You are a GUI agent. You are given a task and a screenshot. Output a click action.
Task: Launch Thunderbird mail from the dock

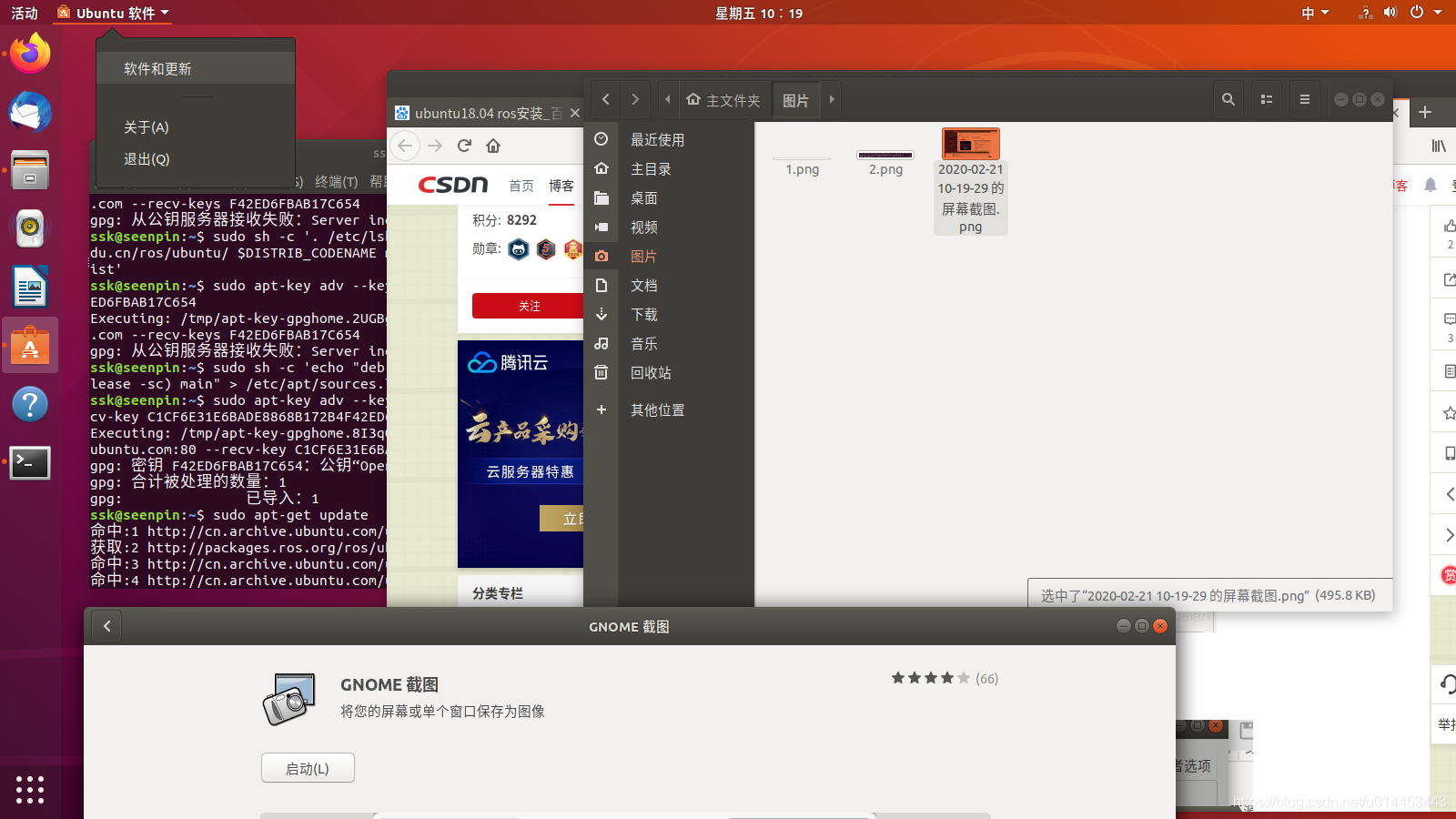30,112
